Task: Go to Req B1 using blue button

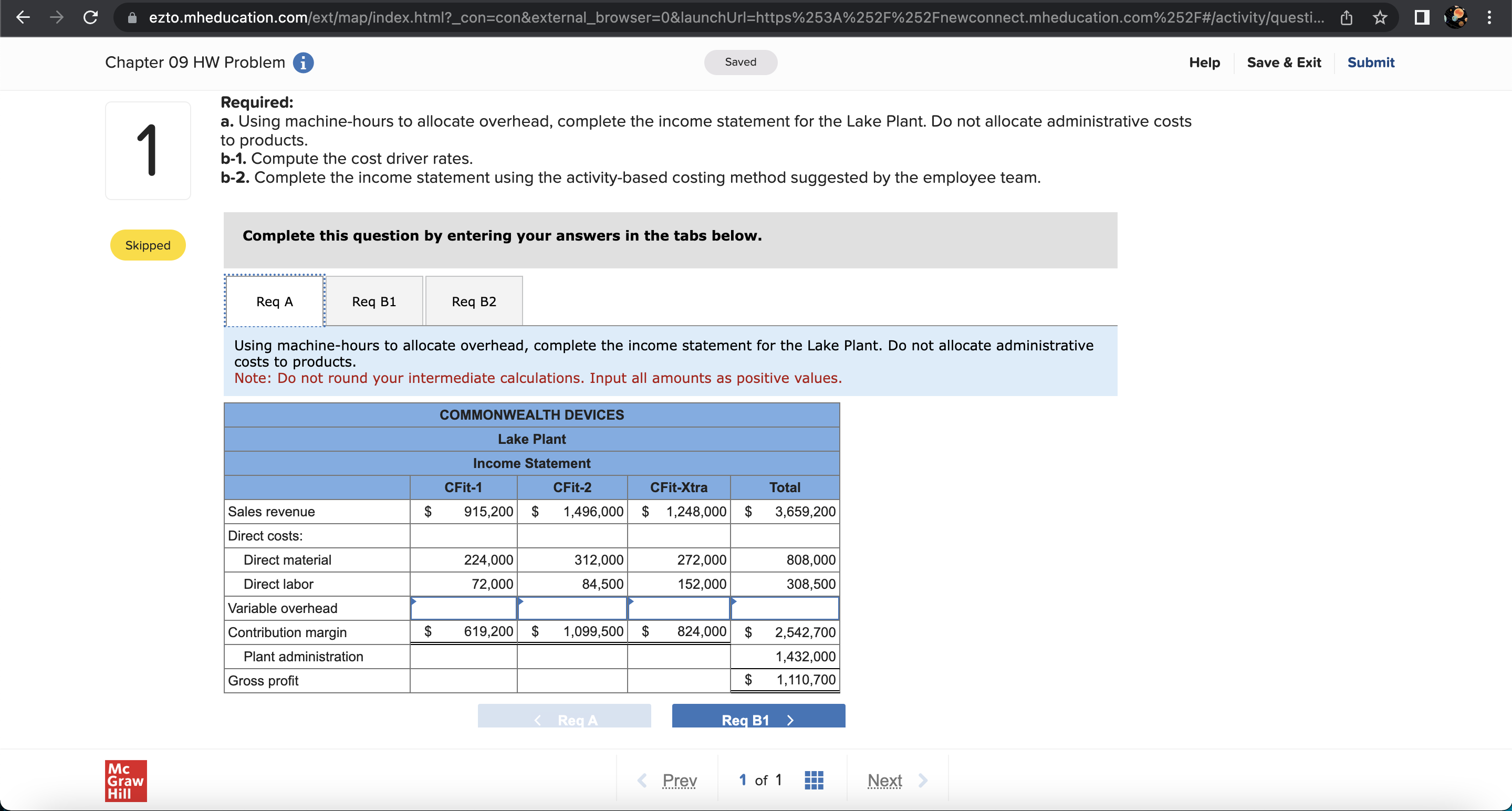Action: [758, 719]
